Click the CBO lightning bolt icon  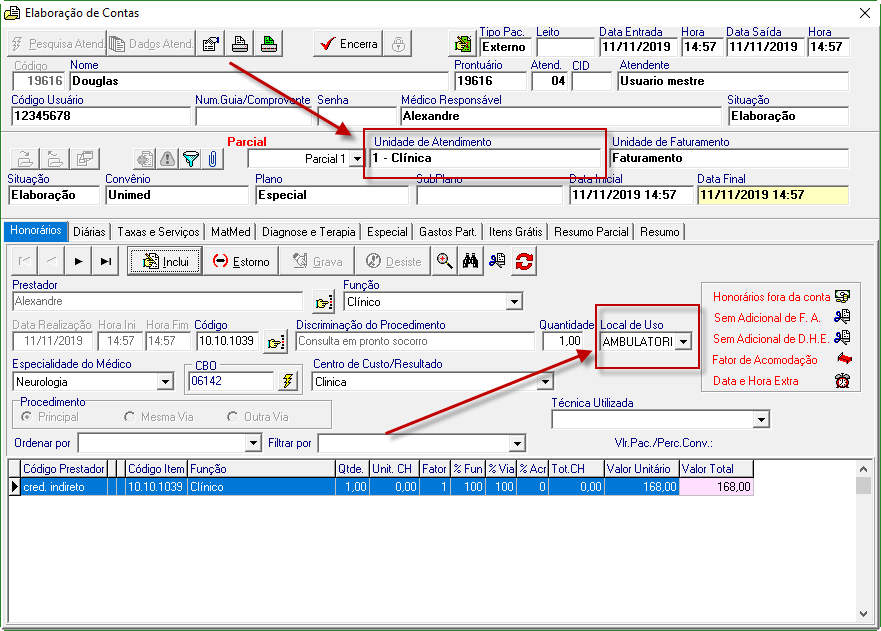tap(288, 381)
